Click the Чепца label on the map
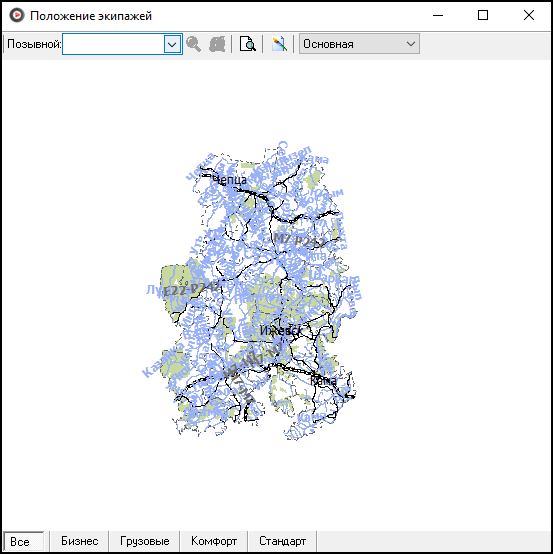The width and height of the screenshot is (553, 554). coord(229,180)
